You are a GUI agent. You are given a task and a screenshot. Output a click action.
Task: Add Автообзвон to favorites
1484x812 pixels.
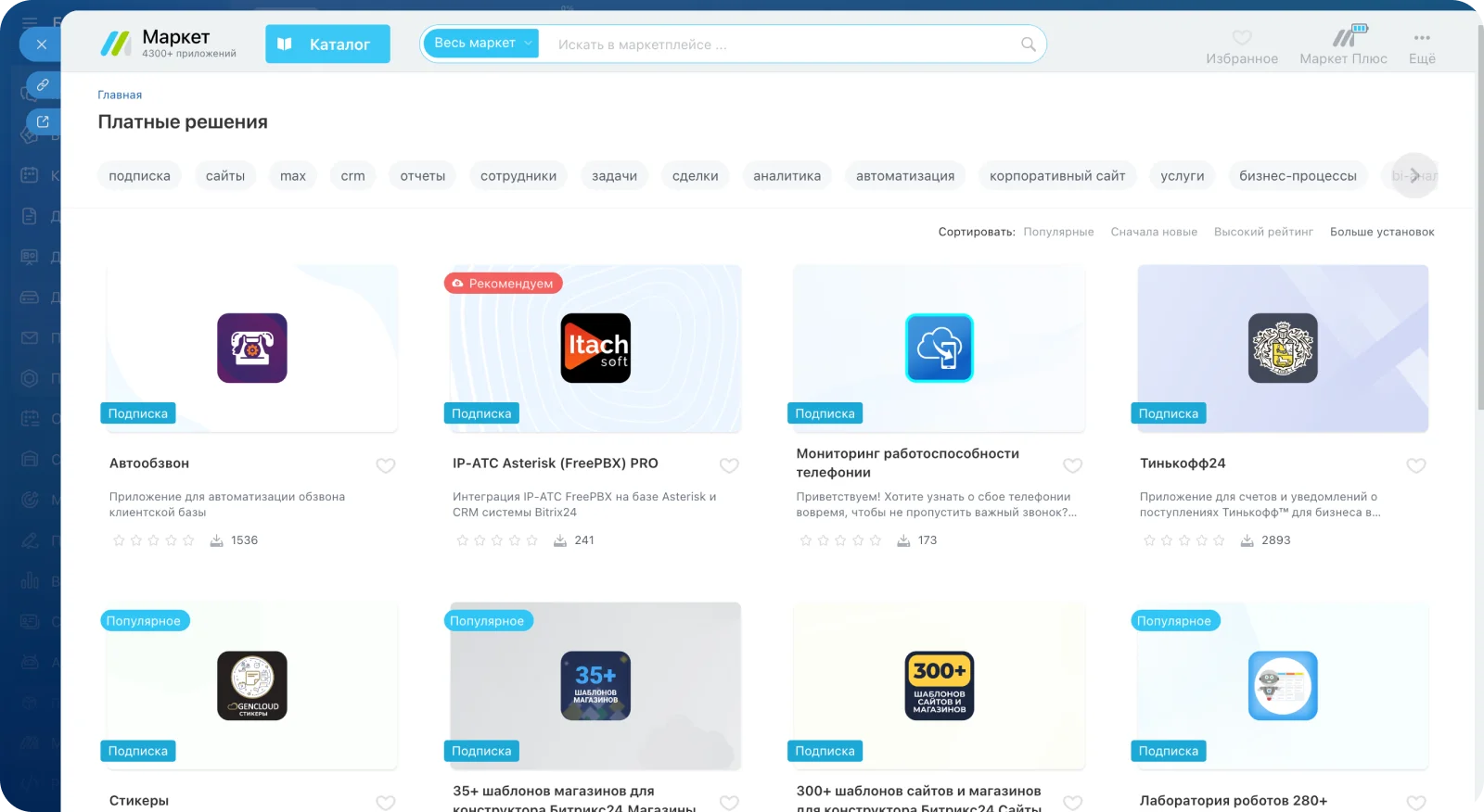coord(386,465)
